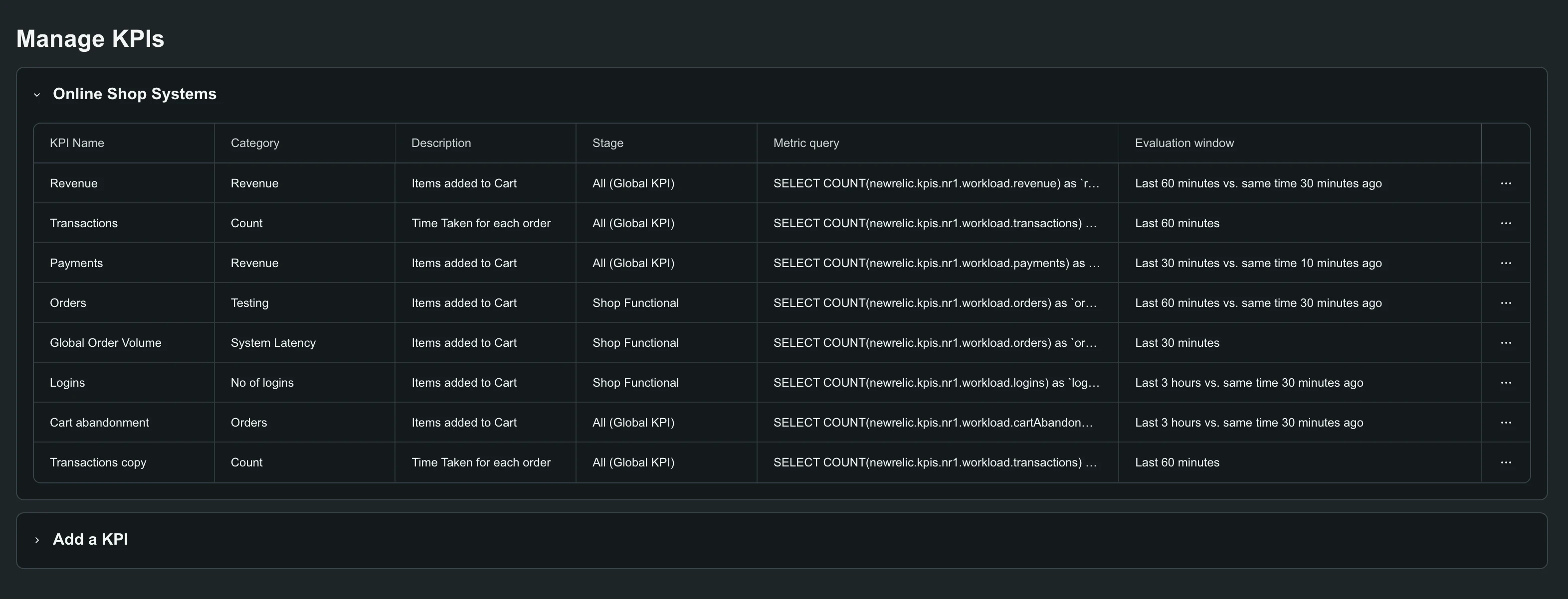The height and width of the screenshot is (599, 1568).
Task: Click the Category column header
Action: (x=255, y=143)
